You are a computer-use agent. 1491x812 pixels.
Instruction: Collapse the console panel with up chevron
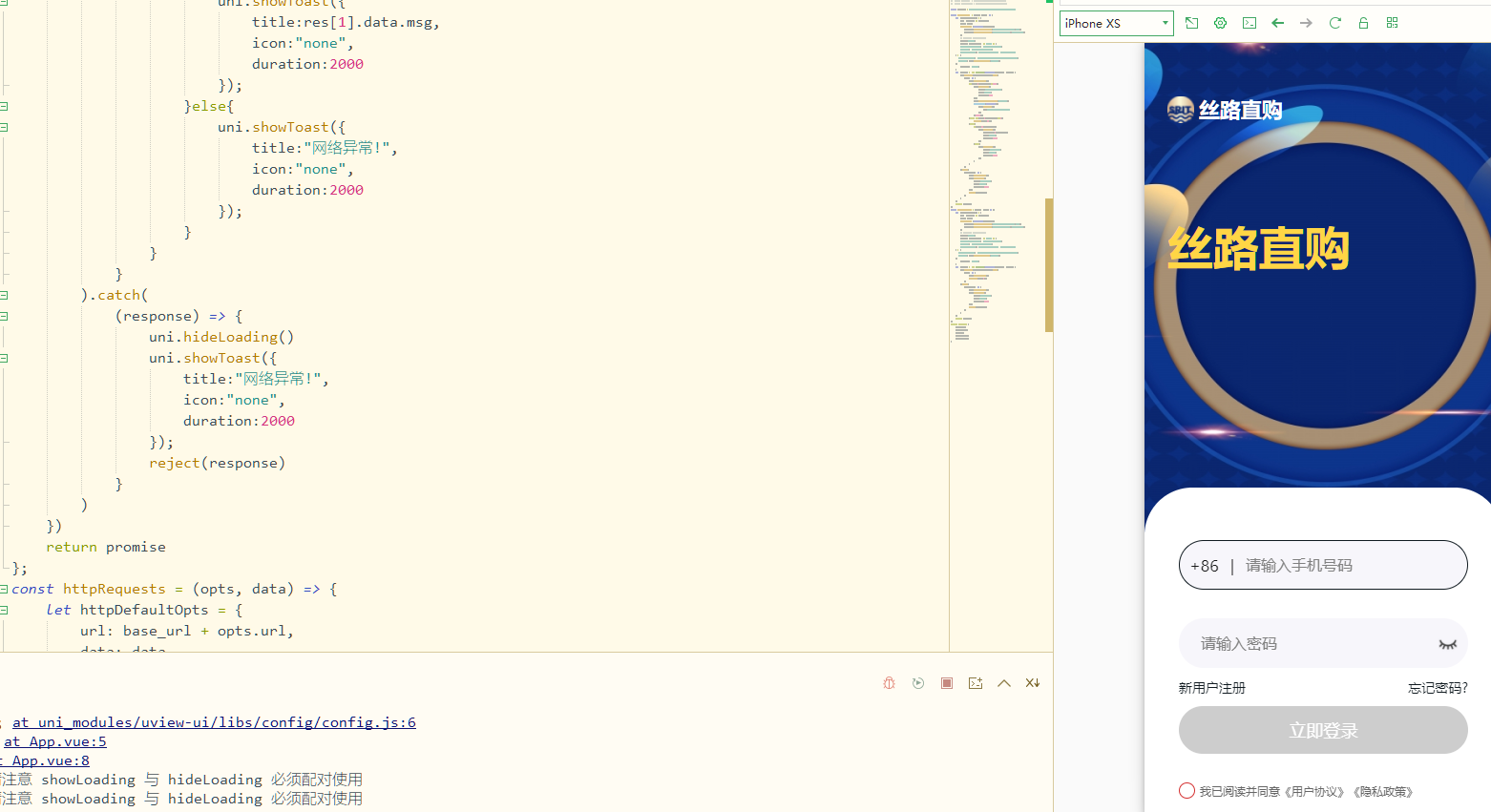pos(1003,683)
